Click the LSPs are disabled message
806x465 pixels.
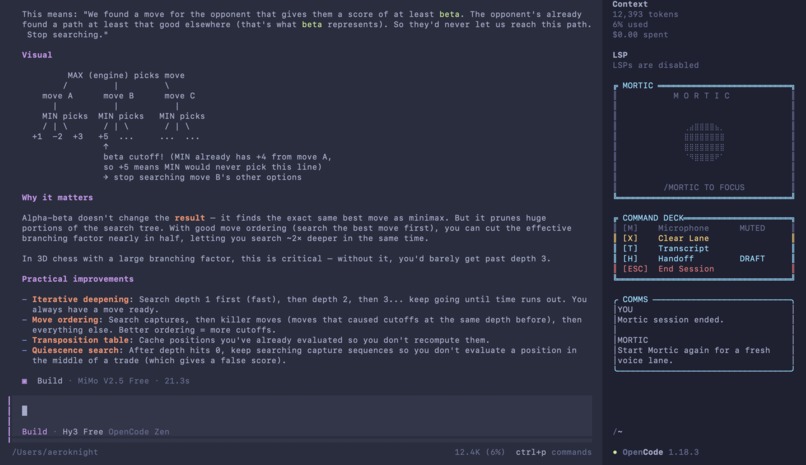(655, 65)
